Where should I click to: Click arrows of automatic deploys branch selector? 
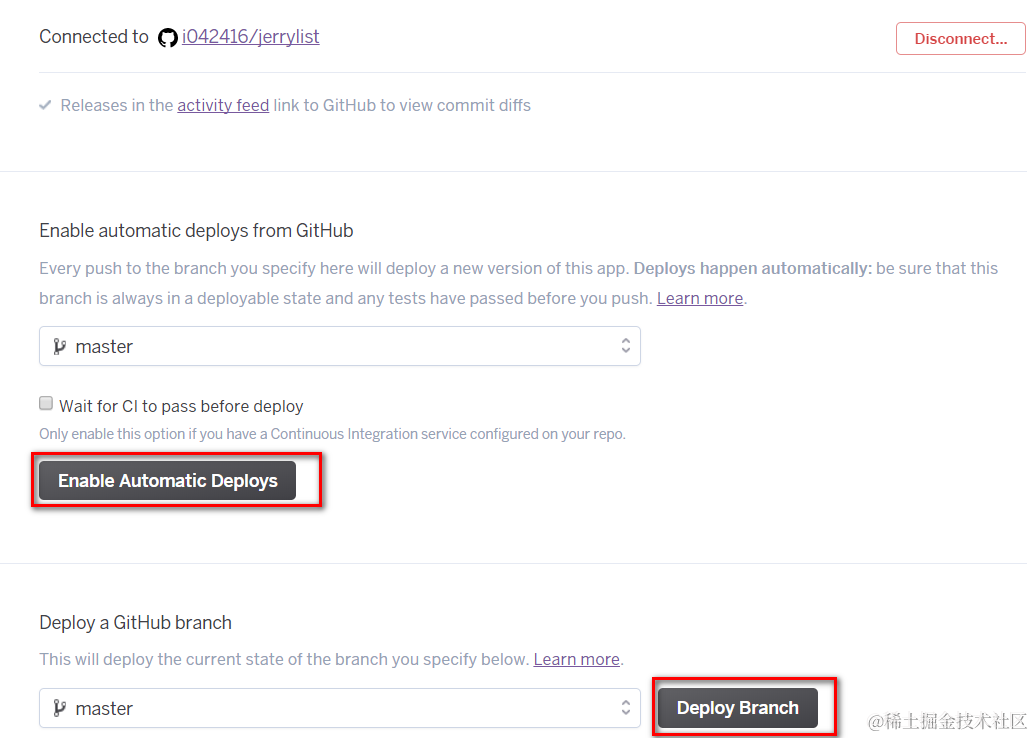tap(625, 346)
